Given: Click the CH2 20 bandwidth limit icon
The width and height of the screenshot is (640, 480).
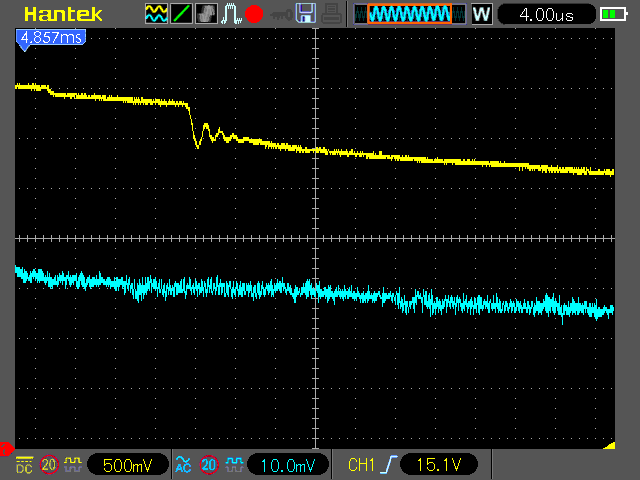Looking at the screenshot, I should point(209,465).
